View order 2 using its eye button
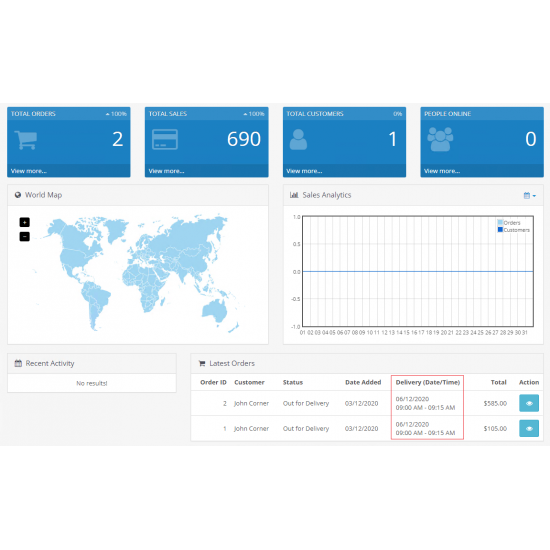550x550 pixels. tap(529, 403)
